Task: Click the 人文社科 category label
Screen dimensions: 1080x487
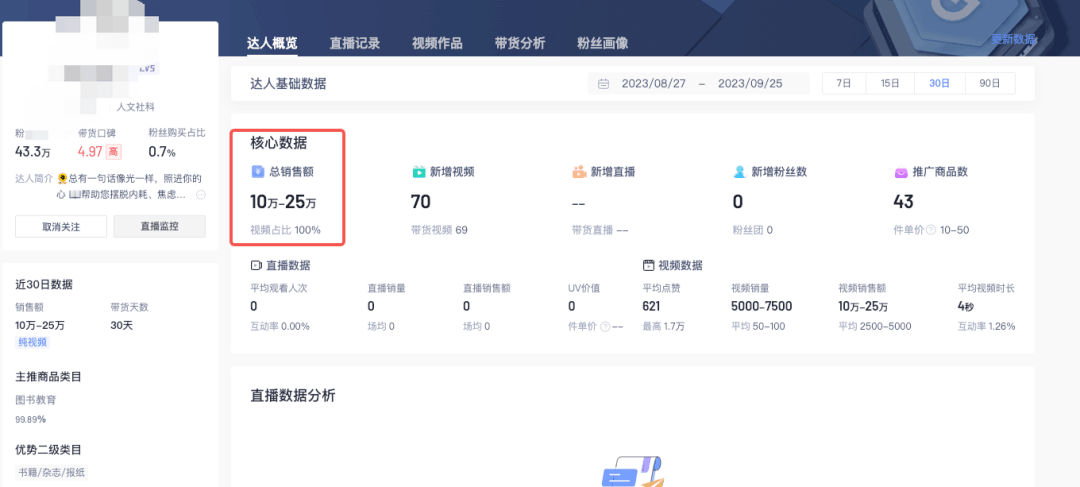Action: pos(136,107)
